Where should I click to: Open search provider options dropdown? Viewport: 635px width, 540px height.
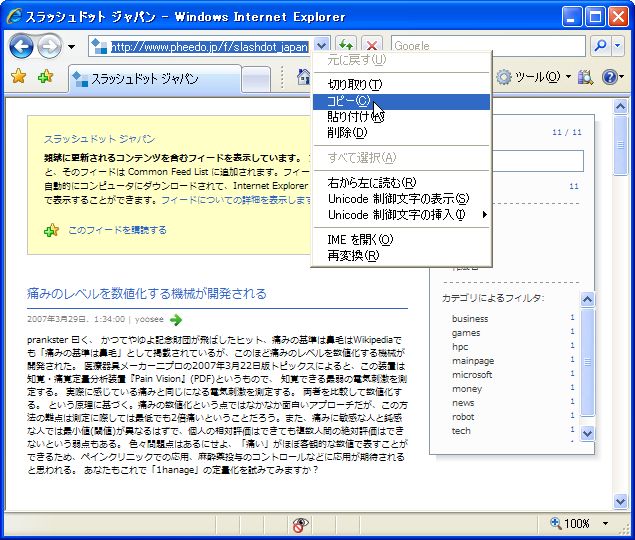(618, 46)
